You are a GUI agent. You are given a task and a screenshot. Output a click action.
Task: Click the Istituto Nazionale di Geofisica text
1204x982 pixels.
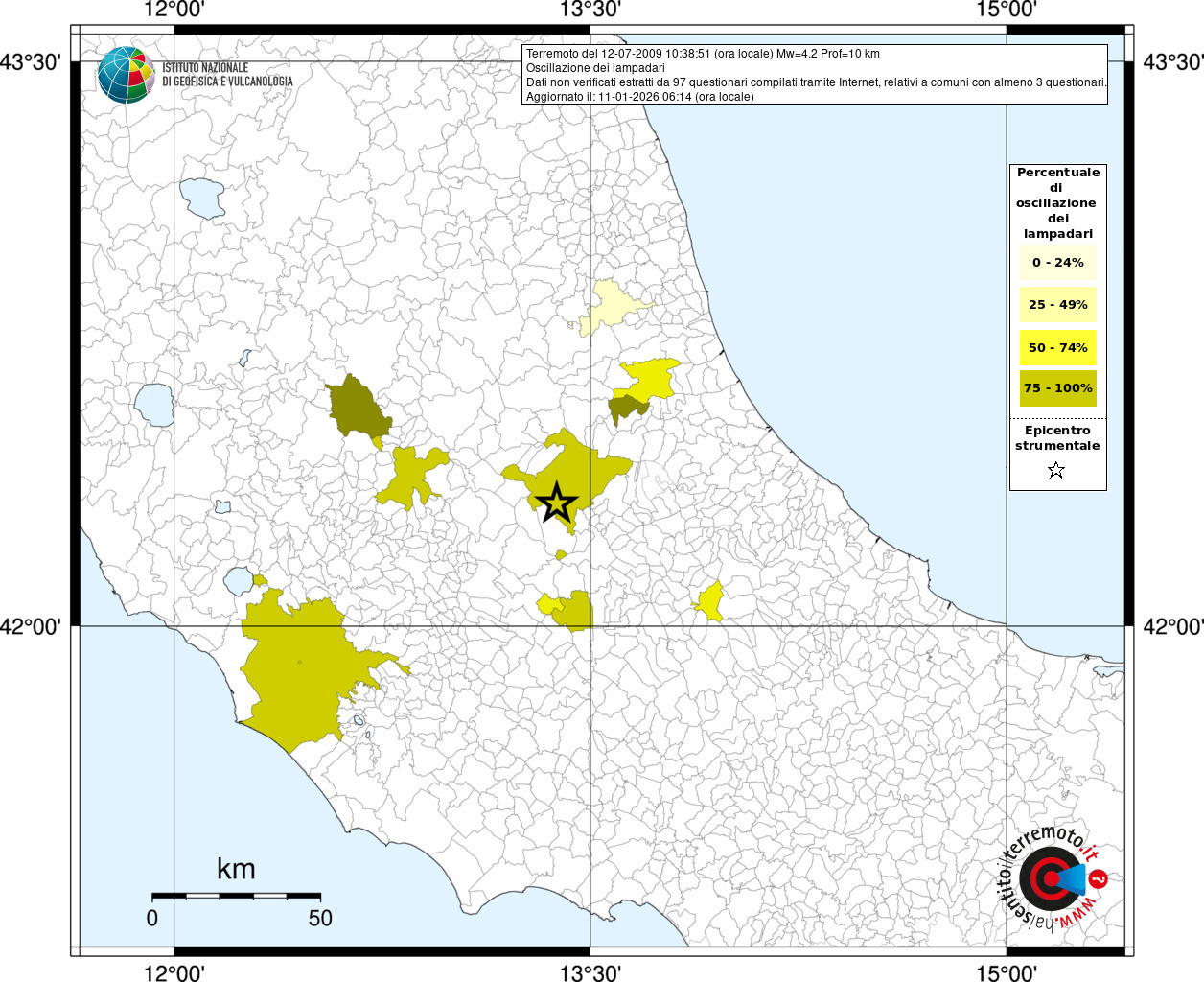[x=227, y=75]
